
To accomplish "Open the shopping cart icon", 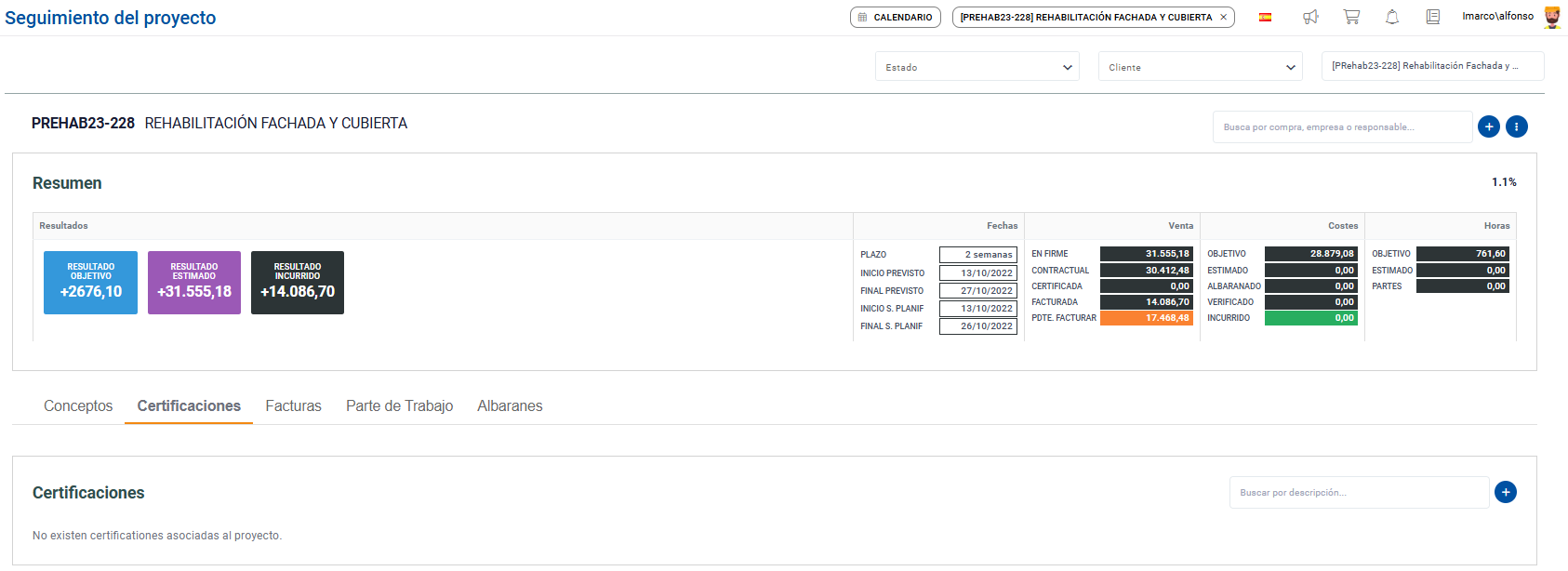I will click(1351, 17).
